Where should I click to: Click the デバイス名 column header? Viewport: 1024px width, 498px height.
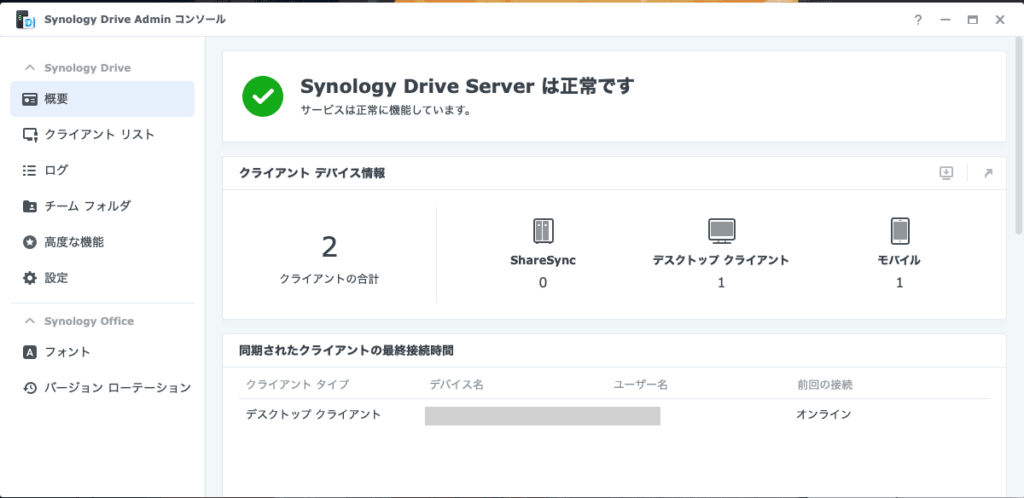456,385
